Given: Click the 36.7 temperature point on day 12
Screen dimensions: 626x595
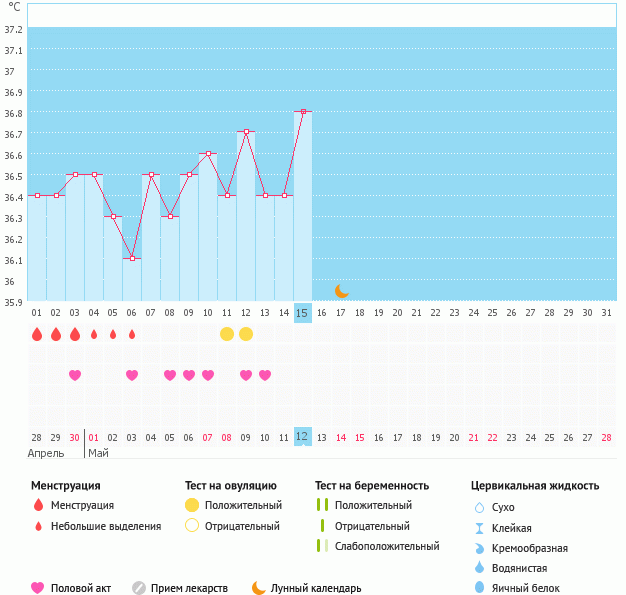Looking at the screenshot, I should click(246, 131).
